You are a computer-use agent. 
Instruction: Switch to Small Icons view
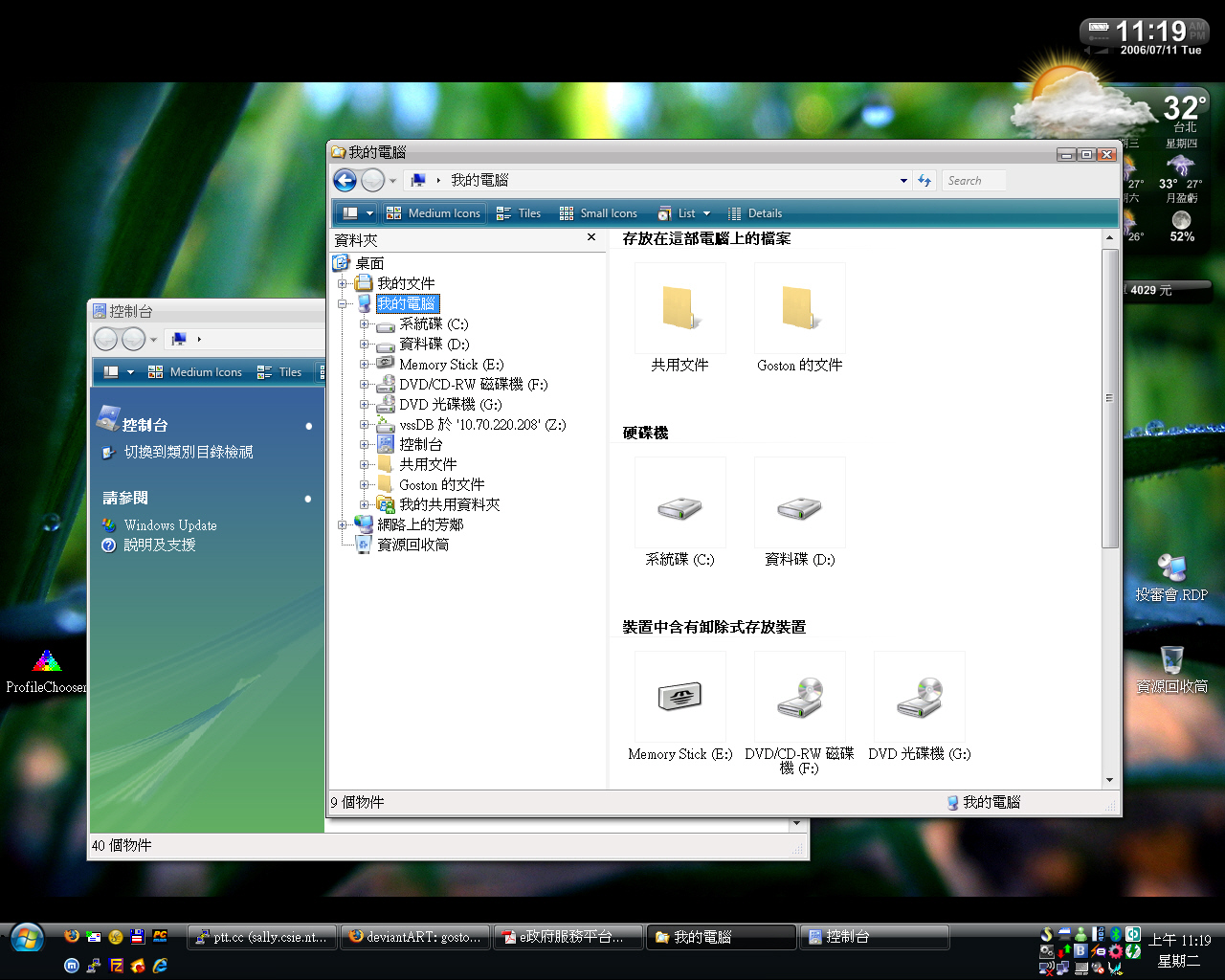tap(598, 213)
